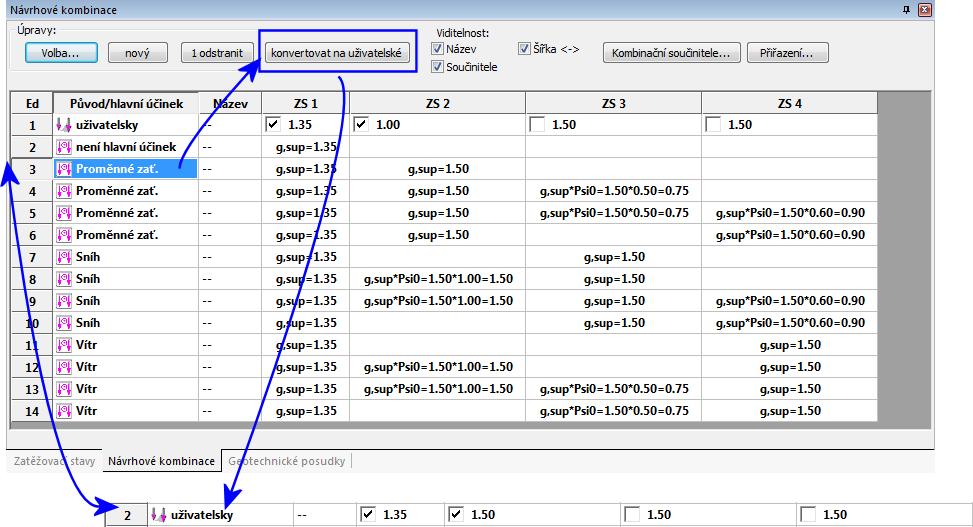Click the ZS 4 column header
This screenshot has width=973, height=527.
click(x=789, y=104)
